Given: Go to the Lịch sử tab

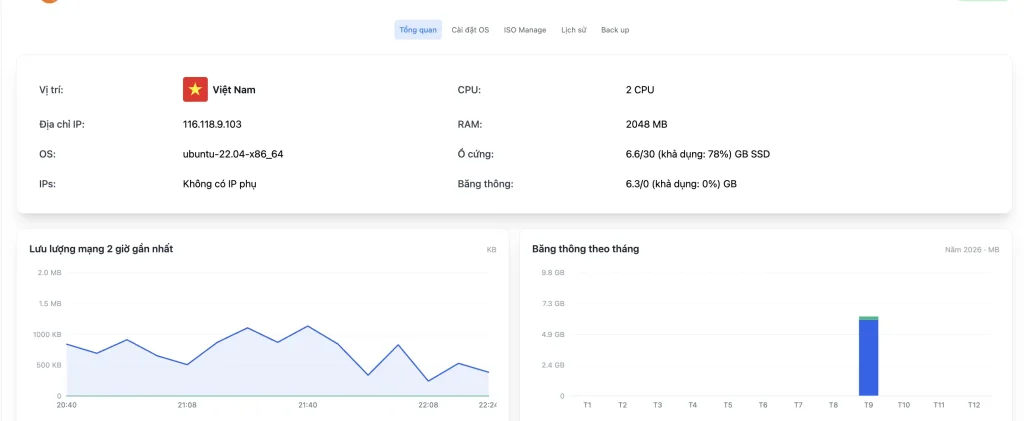Looking at the screenshot, I should point(573,30).
